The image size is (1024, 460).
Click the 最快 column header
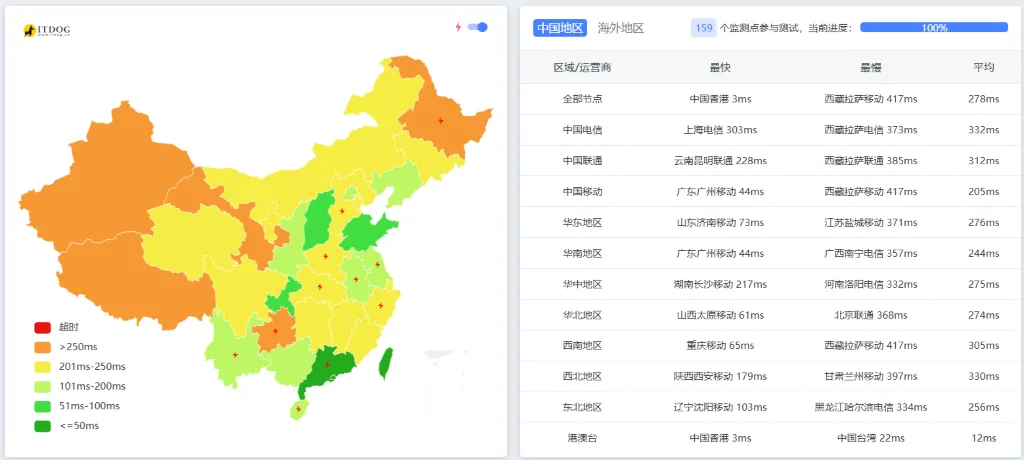(x=720, y=67)
